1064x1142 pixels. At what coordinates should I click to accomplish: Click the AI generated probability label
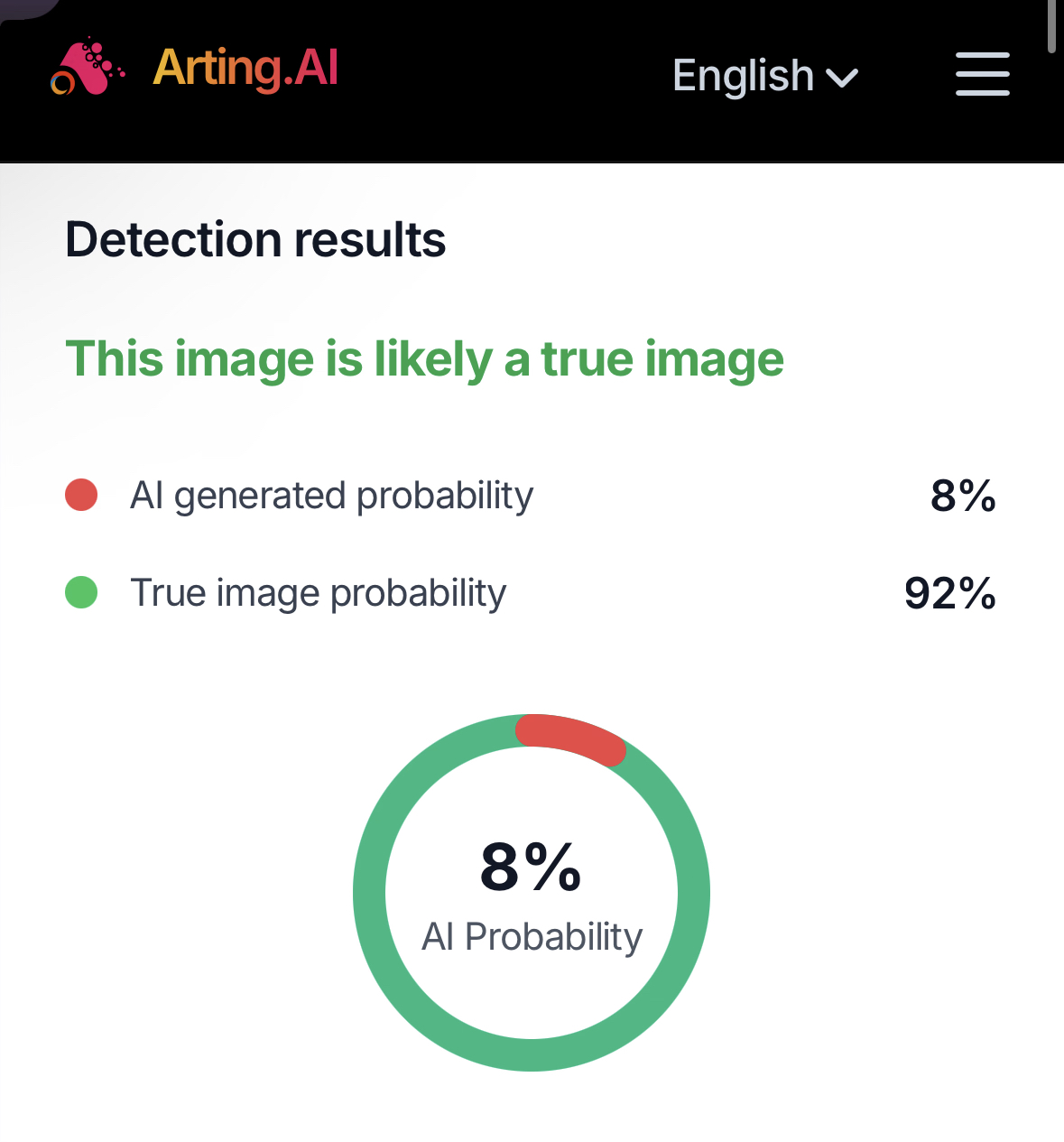coord(331,496)
